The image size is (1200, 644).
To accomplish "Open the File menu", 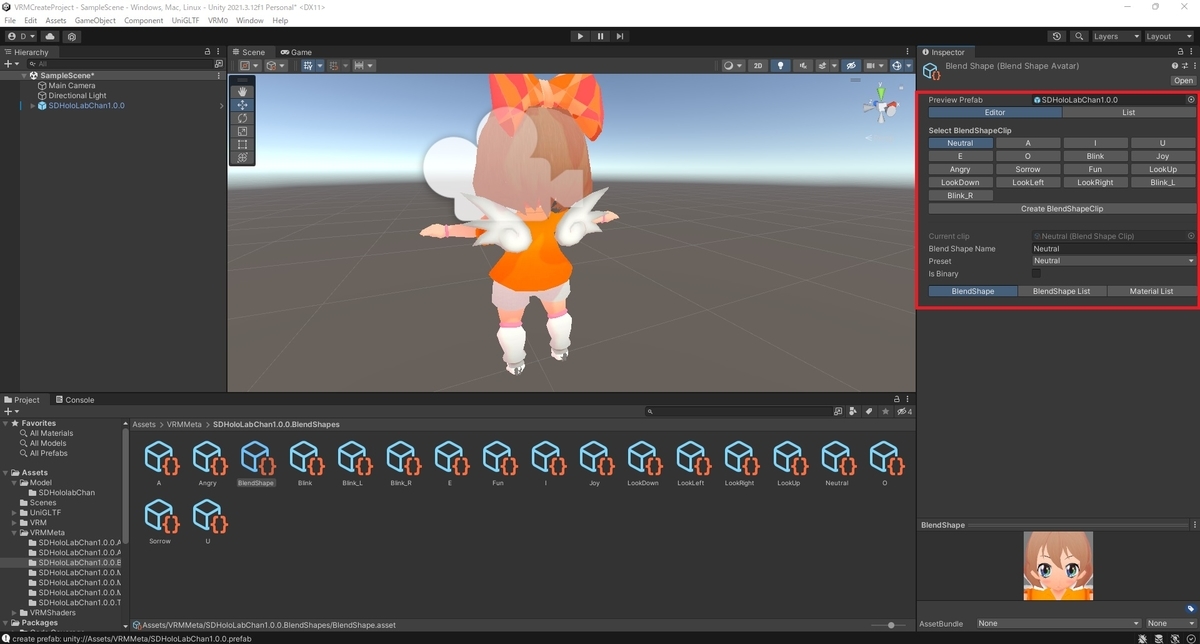I will (x=10, y=20).
